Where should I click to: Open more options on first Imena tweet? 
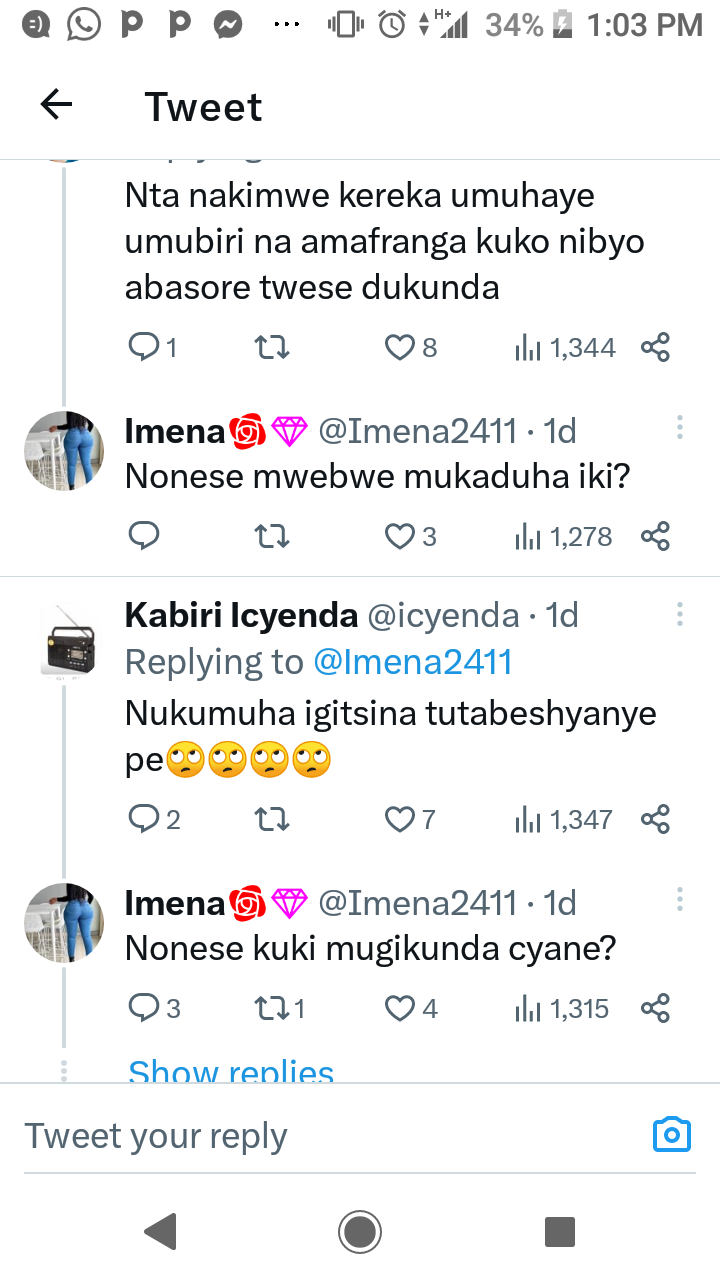pyautogui.click(x=680, y=428)
